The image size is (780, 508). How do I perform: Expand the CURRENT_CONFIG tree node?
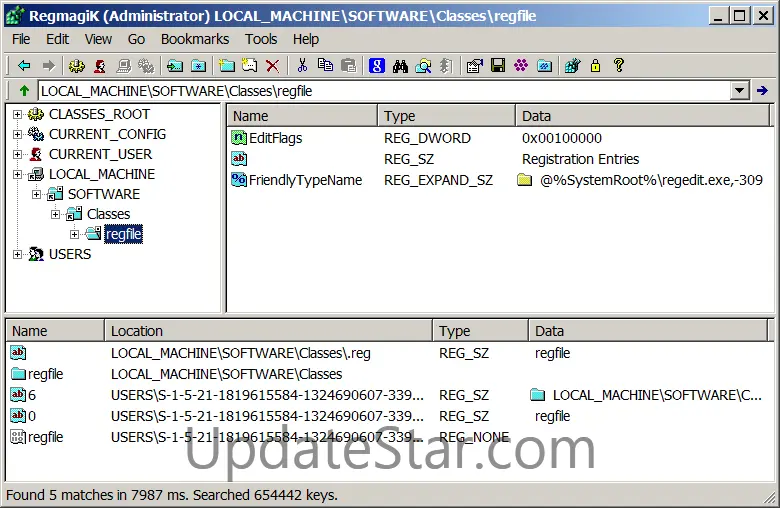click(17, 134)
